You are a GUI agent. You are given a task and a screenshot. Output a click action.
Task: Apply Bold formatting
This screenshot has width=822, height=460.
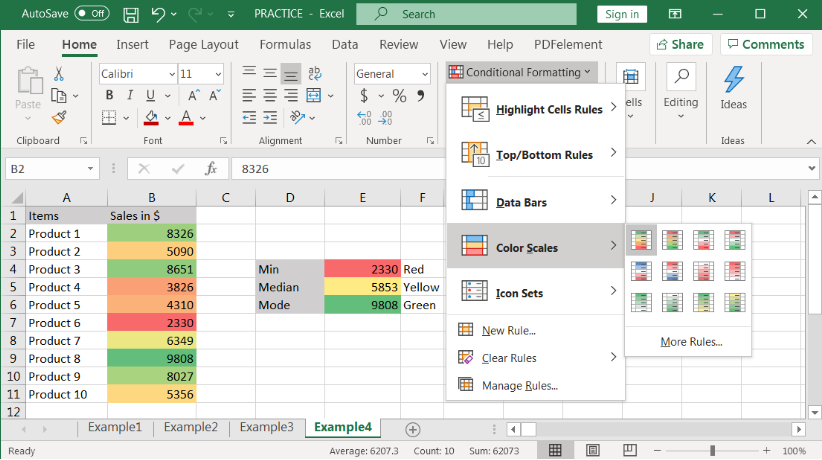click(109, 95)
